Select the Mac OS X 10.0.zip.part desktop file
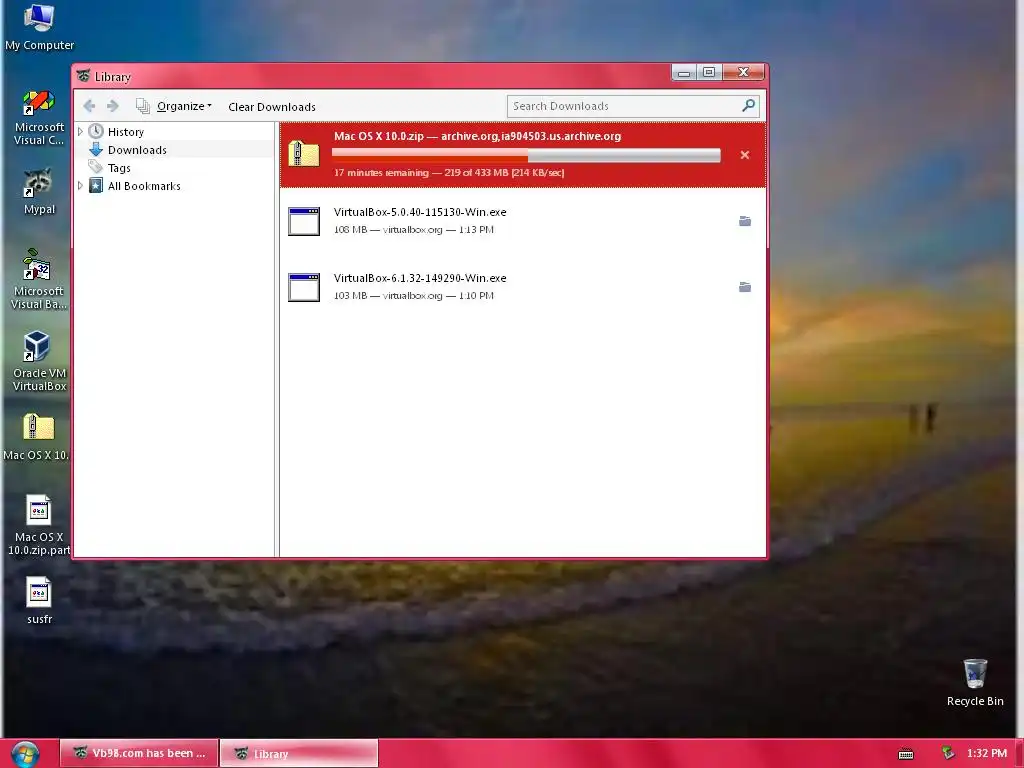Screen dimensions: 1024x768 tap(39, 525)
